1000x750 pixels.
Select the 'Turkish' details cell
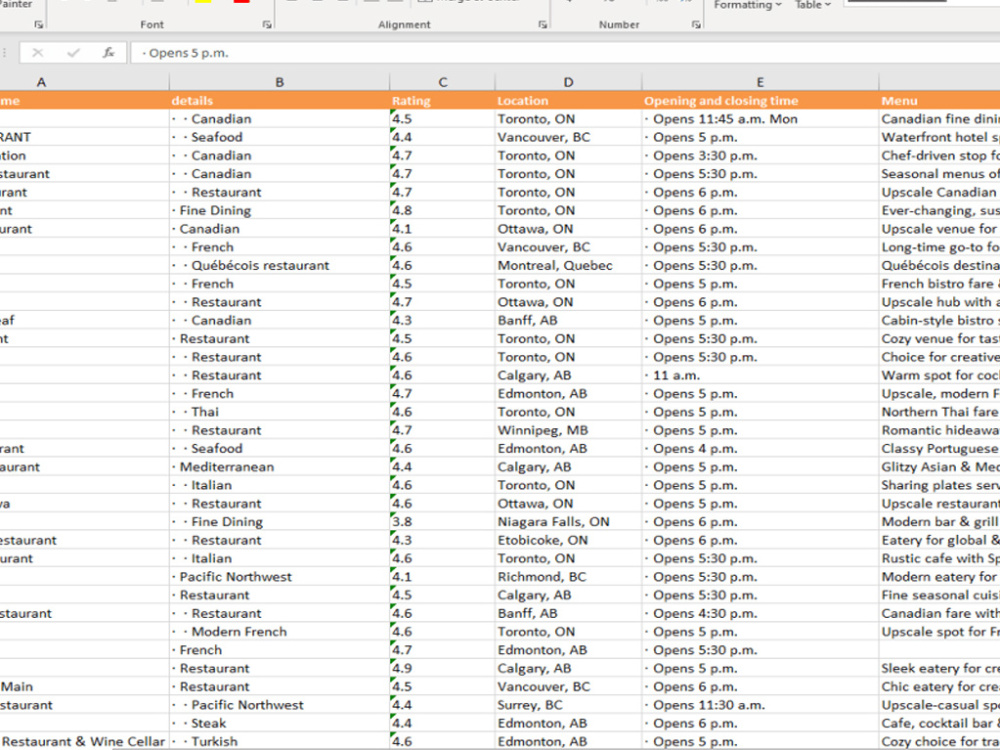tap(279, 742)
